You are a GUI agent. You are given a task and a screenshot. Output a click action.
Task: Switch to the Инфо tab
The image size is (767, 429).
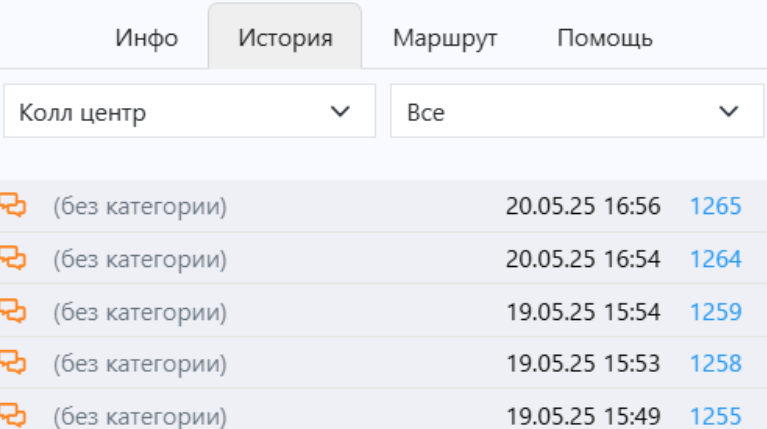coord(146,38)
